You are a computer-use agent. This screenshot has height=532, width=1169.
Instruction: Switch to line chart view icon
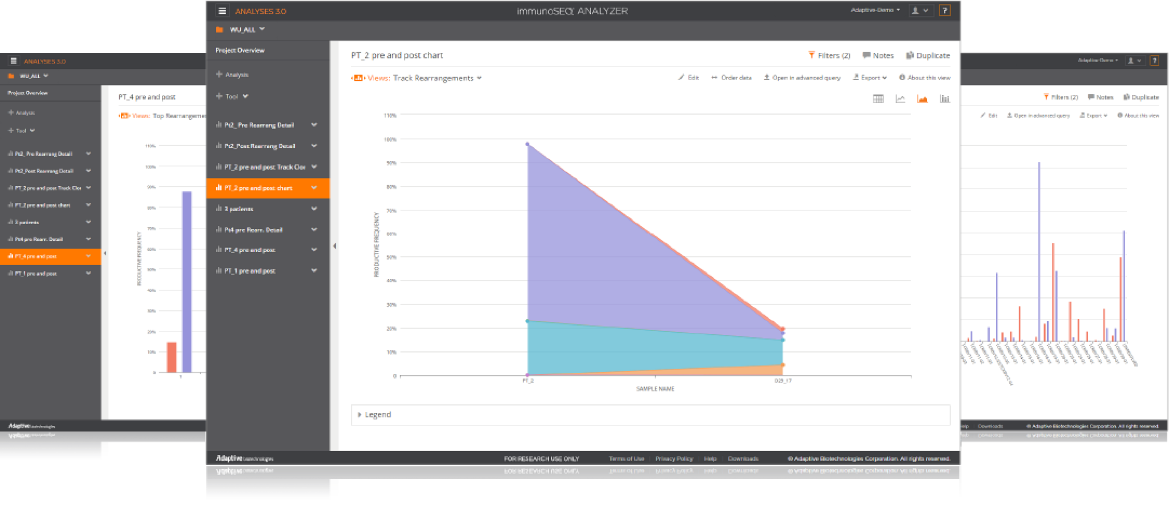coord(901,98)
